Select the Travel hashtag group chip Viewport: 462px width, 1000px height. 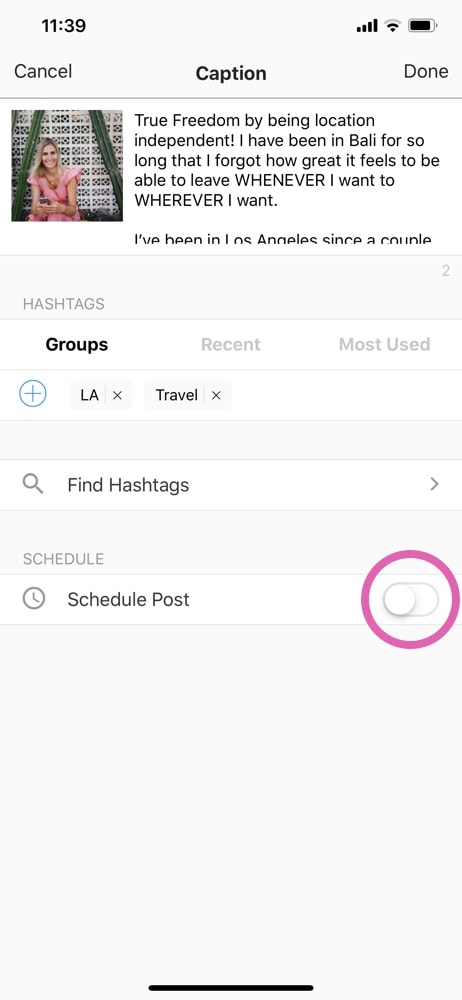[177, 395]
